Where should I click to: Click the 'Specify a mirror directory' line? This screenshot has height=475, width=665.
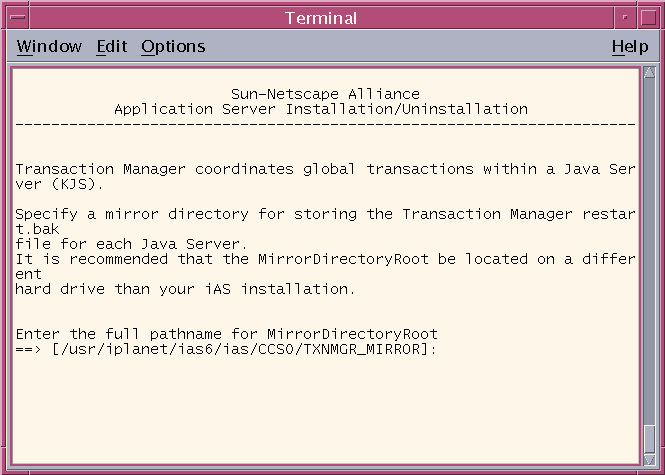[325, 214]
